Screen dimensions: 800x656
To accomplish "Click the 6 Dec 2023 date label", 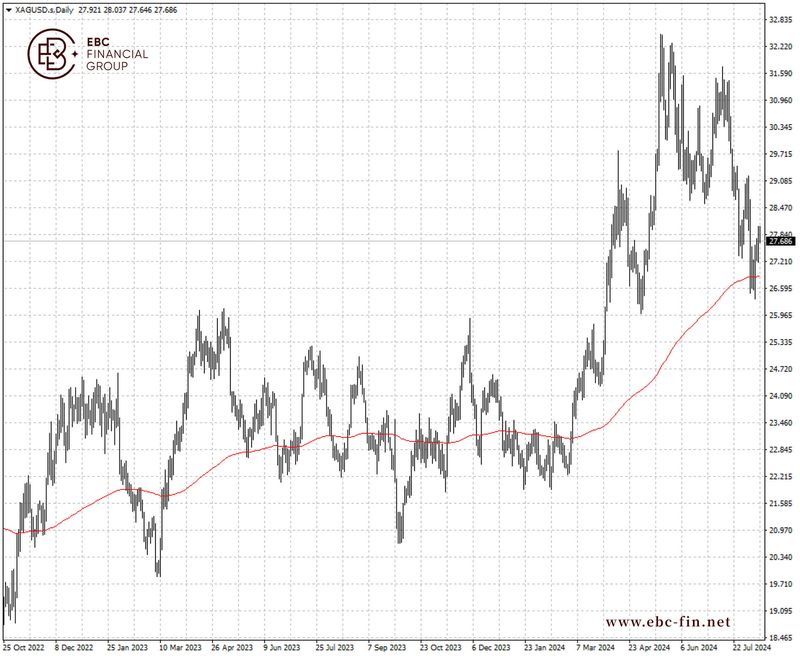I will 491,647.
